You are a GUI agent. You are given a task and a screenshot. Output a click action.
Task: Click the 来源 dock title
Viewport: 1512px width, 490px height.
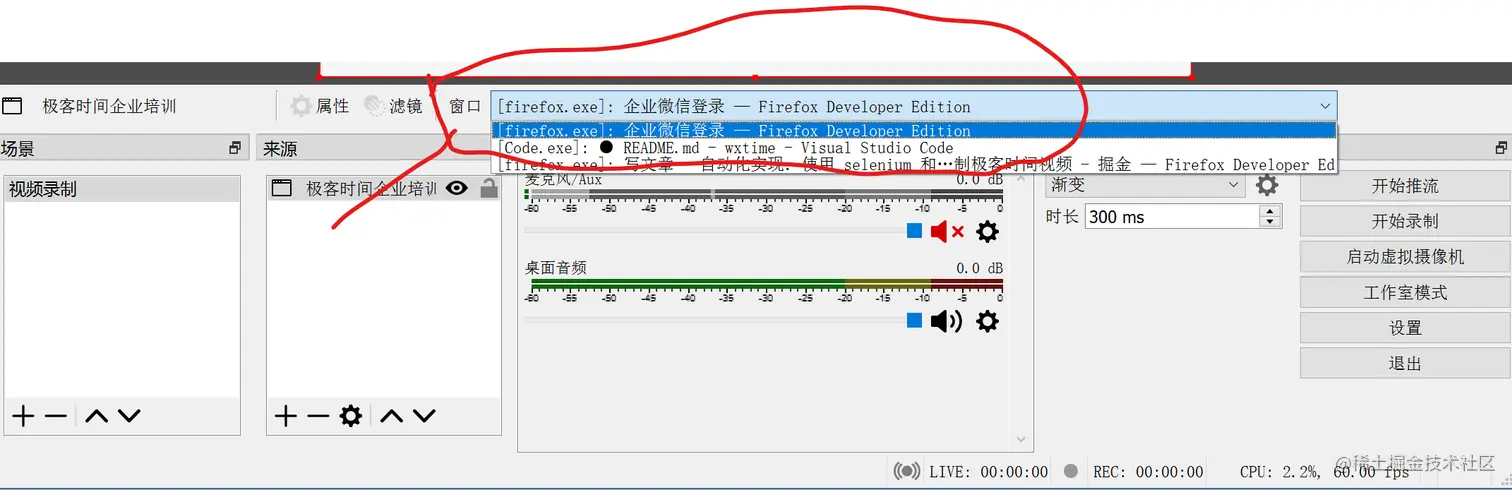click(280, 149)
